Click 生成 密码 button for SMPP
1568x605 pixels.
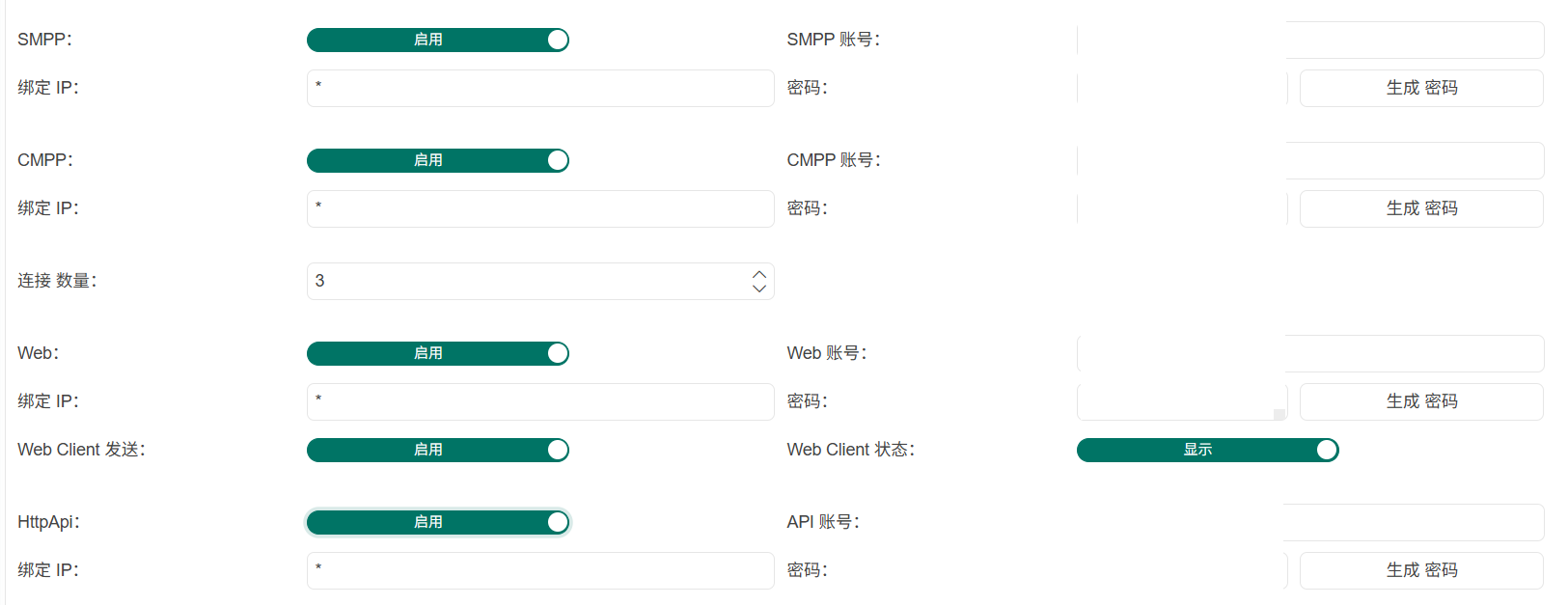(1421, 88)
